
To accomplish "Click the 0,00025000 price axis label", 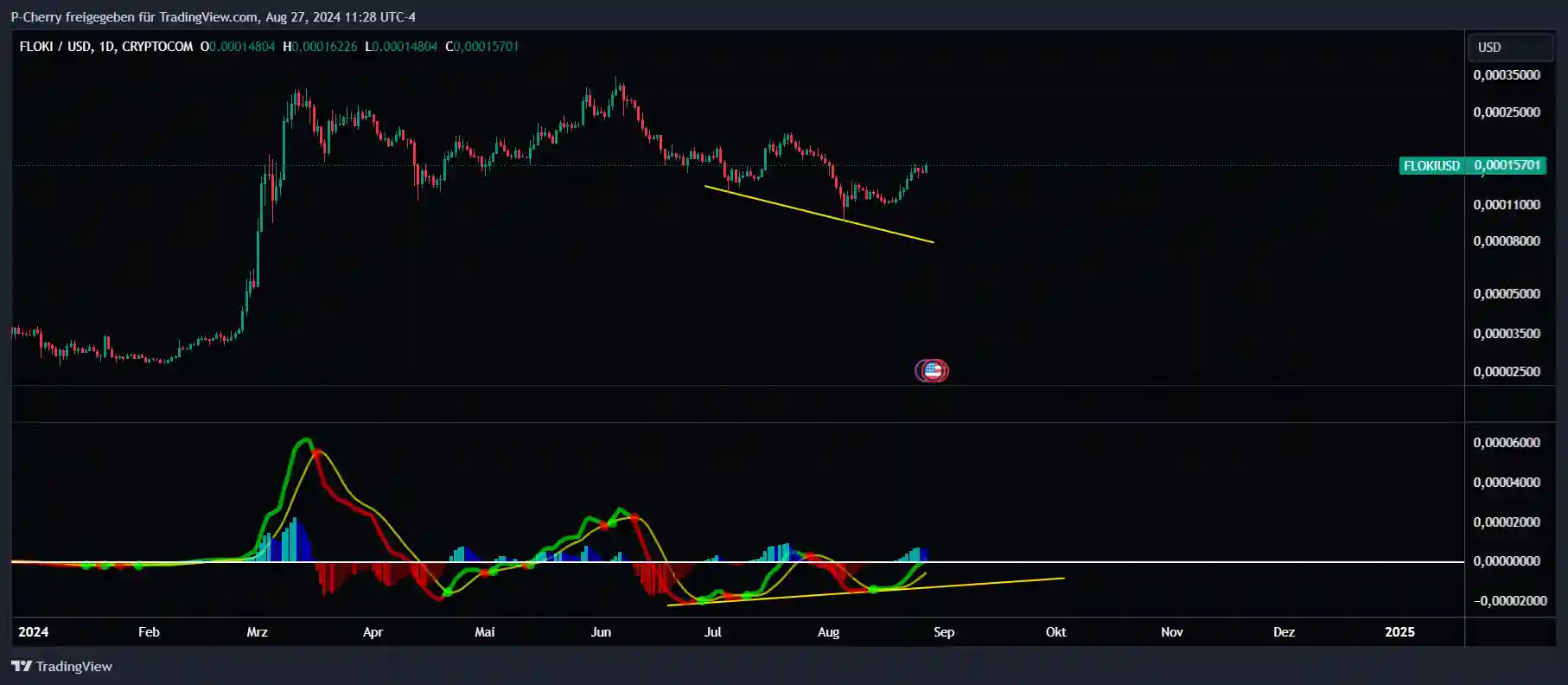I will pyautogui.click(x=1507, y=112).
